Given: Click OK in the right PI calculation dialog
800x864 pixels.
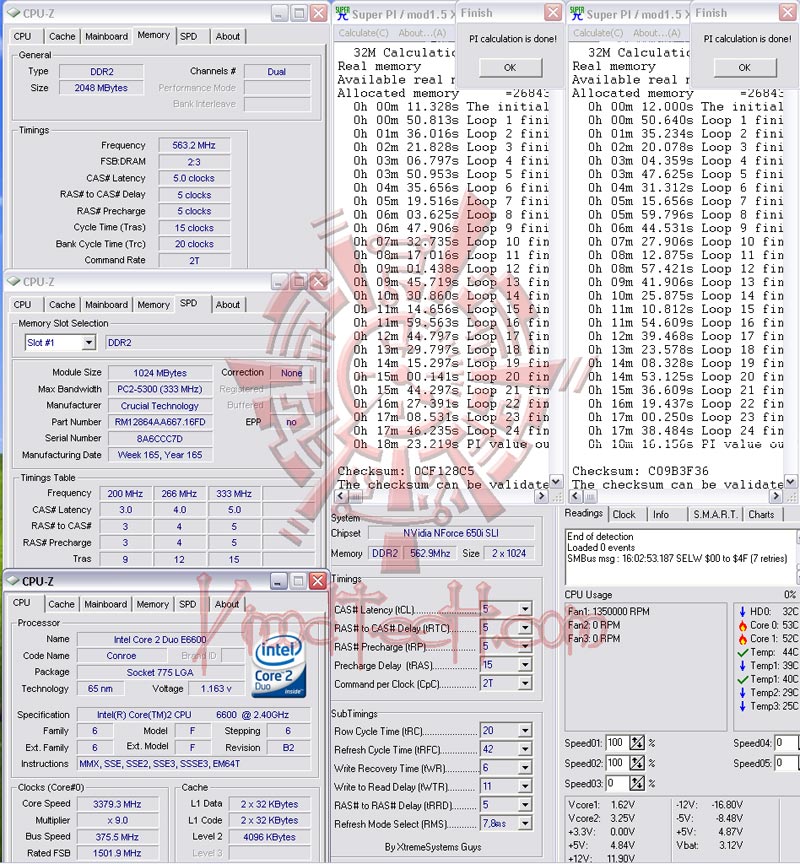Looking at the screenshot, I should point(744,67).
